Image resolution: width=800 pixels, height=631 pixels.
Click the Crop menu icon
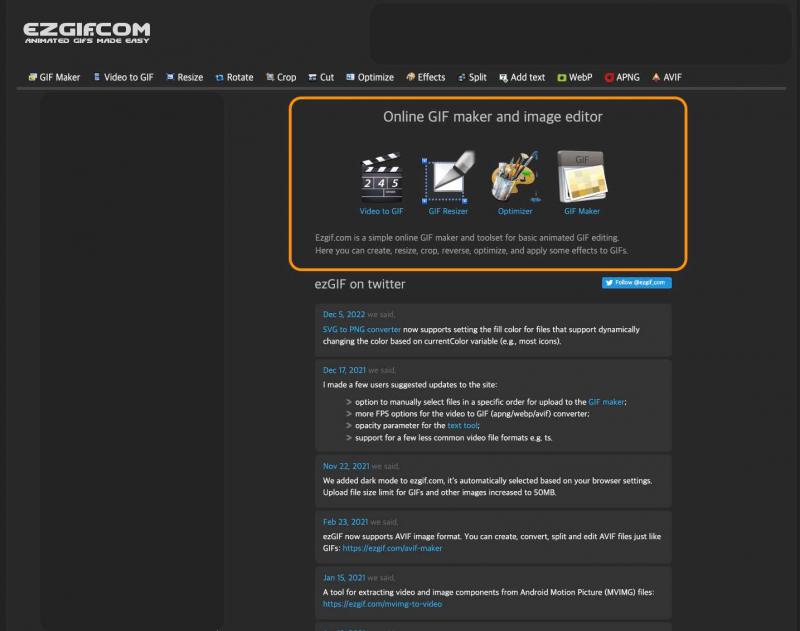point(270,77)
